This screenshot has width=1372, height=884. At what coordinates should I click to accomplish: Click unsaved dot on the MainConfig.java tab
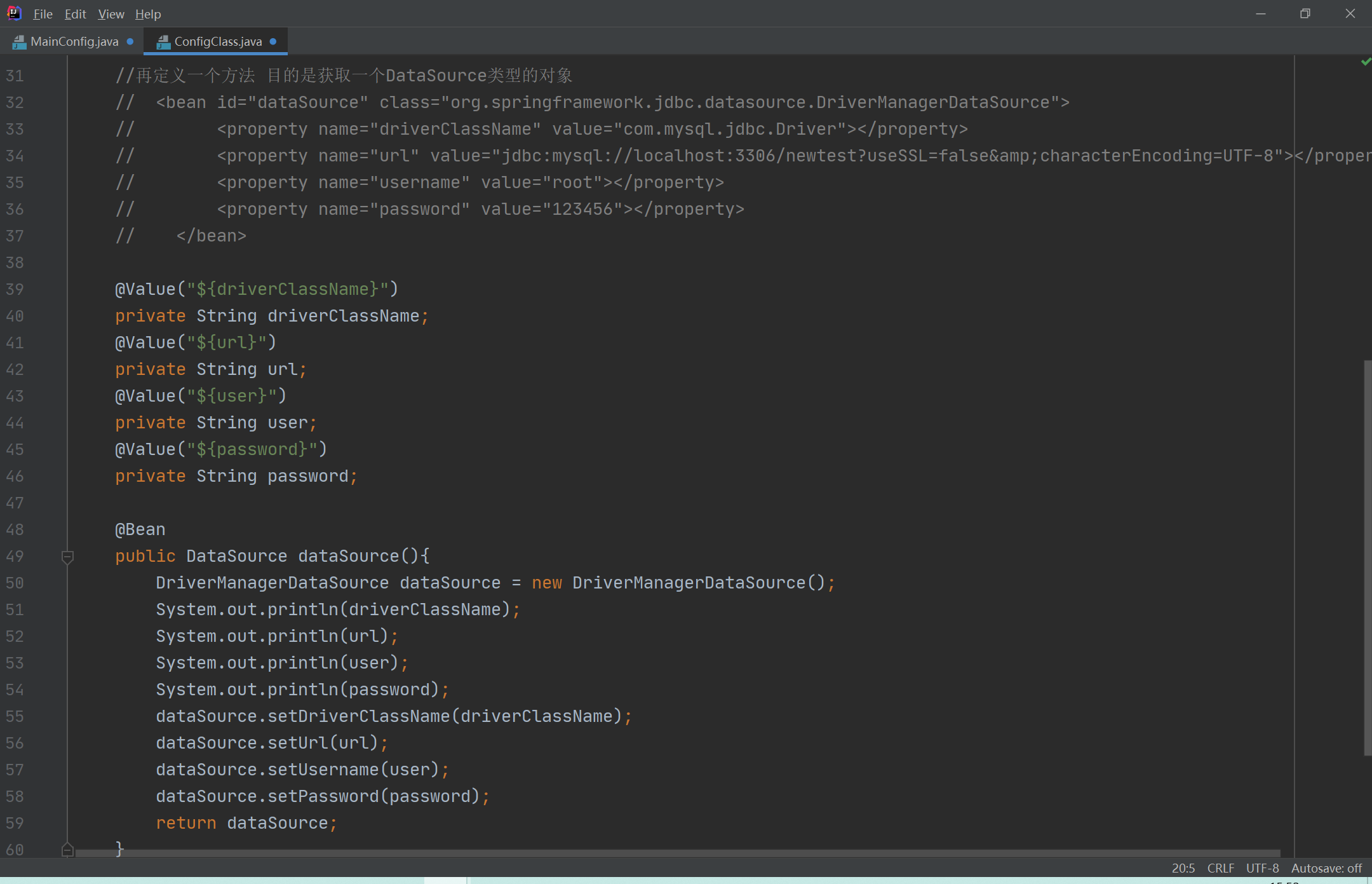click(x=130, y=41)
